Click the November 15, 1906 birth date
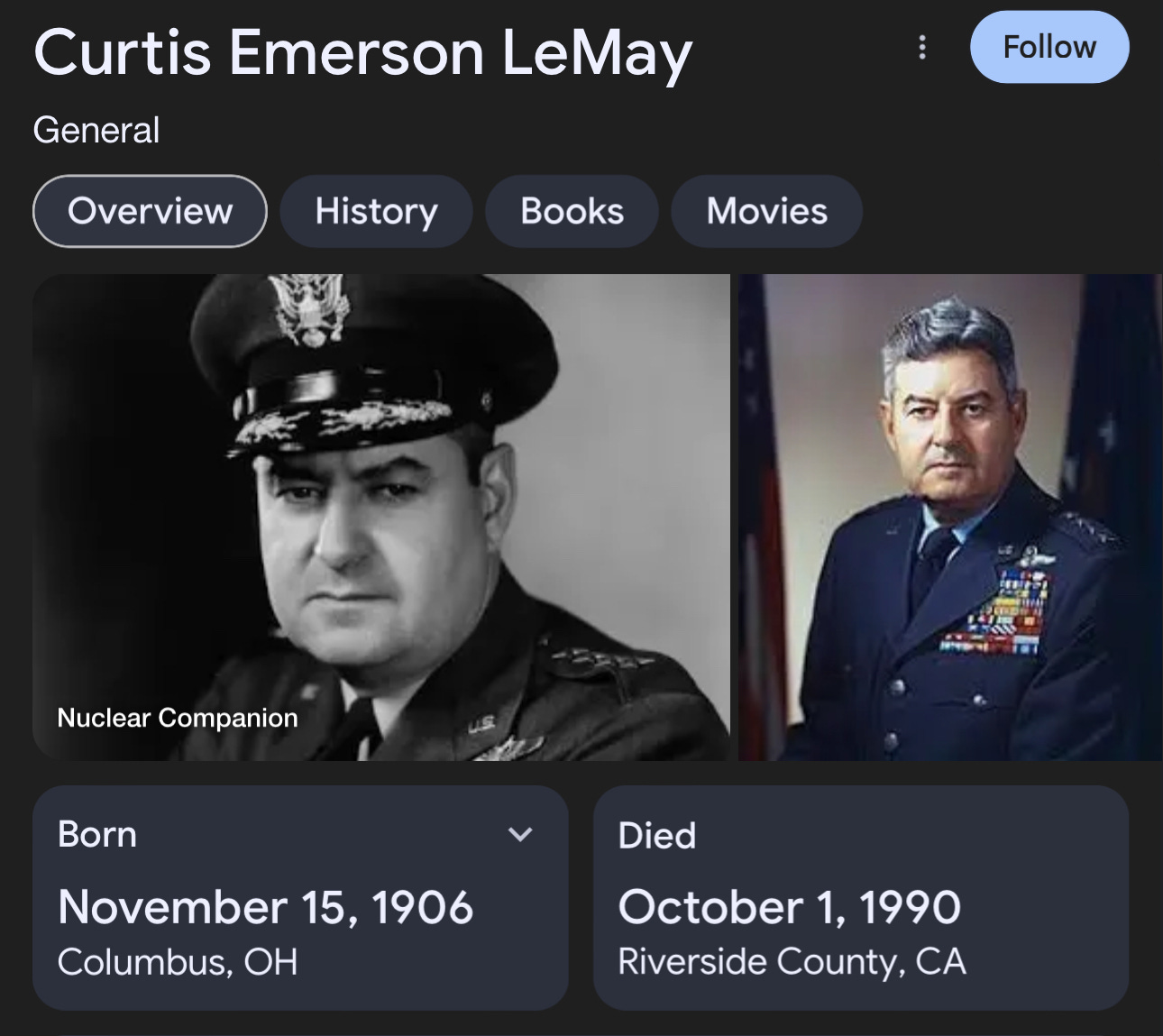This screenshot has height=1036, width=1163. (265, 907)
